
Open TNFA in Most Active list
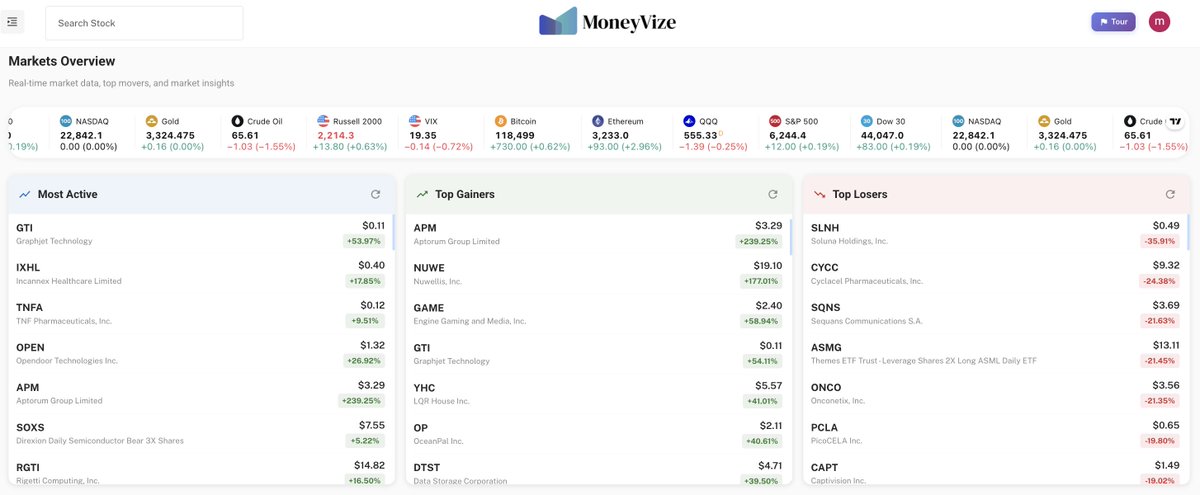[200, 313]
